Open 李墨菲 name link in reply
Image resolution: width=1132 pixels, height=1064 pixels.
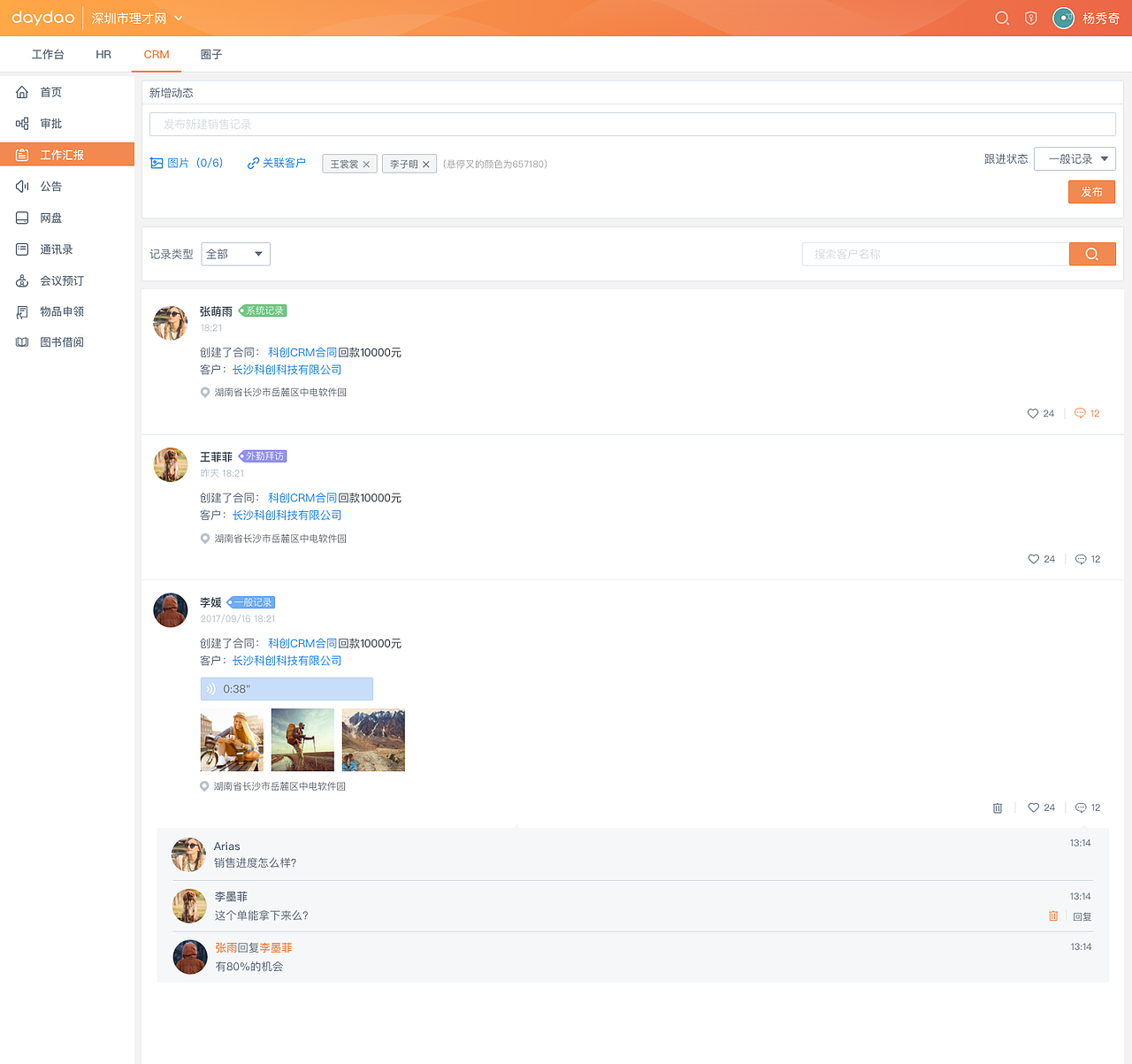coord(276,947)
